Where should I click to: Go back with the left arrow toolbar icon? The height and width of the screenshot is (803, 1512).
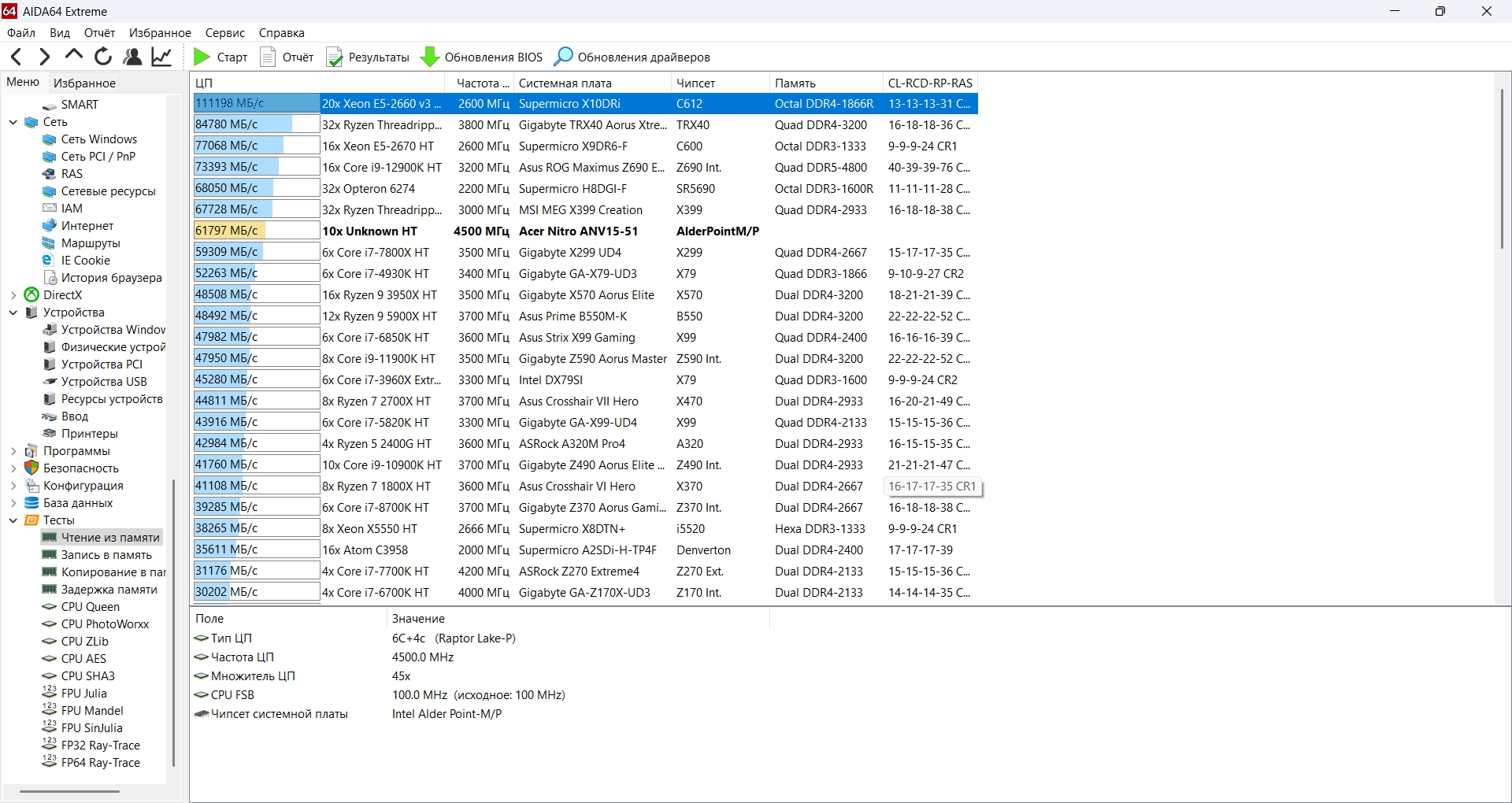click(17, 57)
